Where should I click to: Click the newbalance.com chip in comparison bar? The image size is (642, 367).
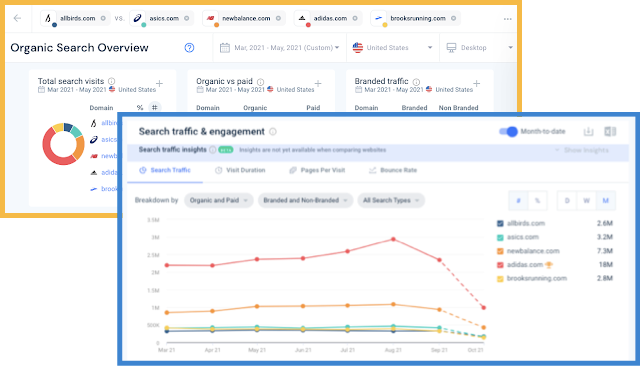pyautogui.click(x=244, y=18)
